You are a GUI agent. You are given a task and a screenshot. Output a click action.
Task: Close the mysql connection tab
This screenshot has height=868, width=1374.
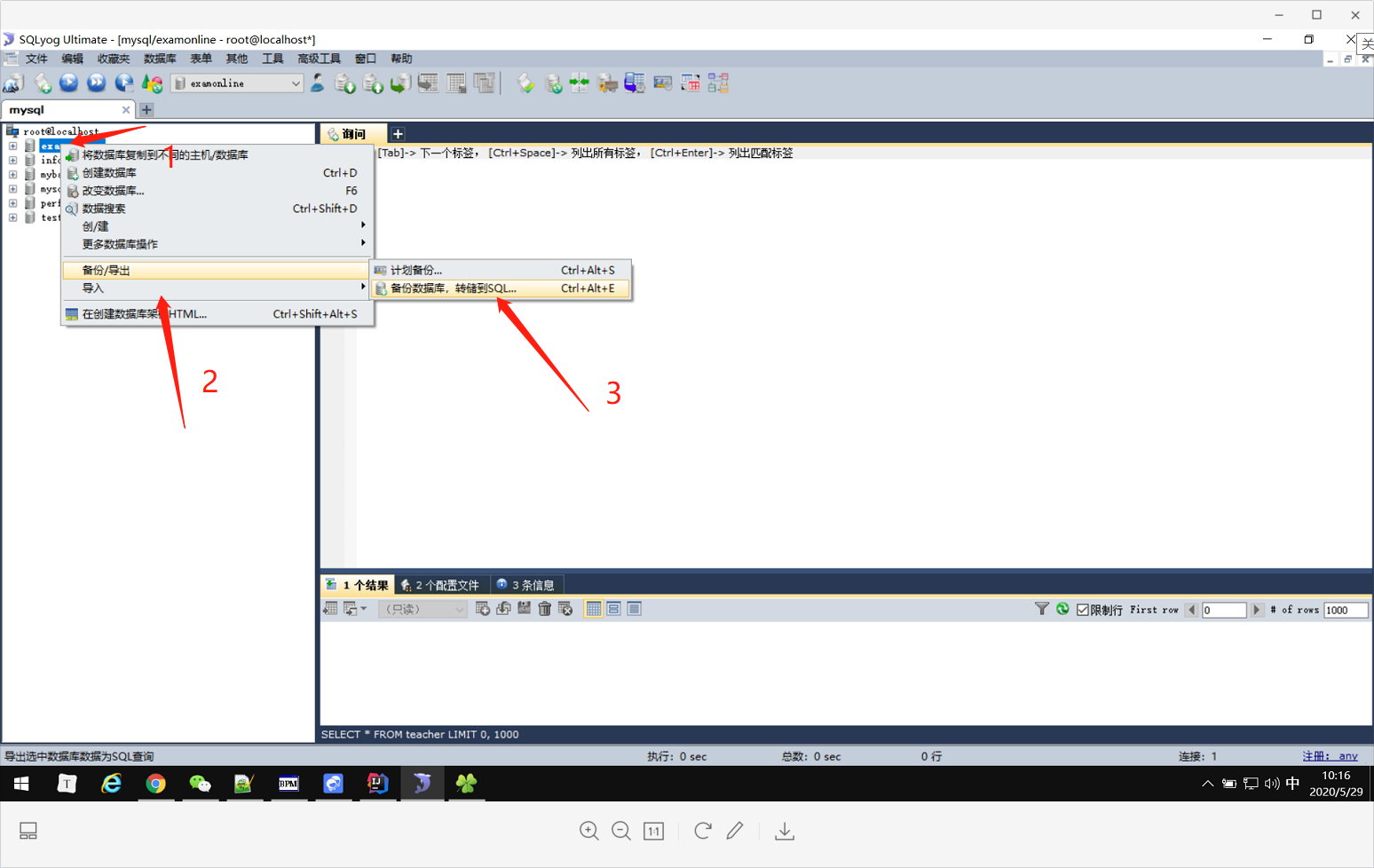[126, 110]
